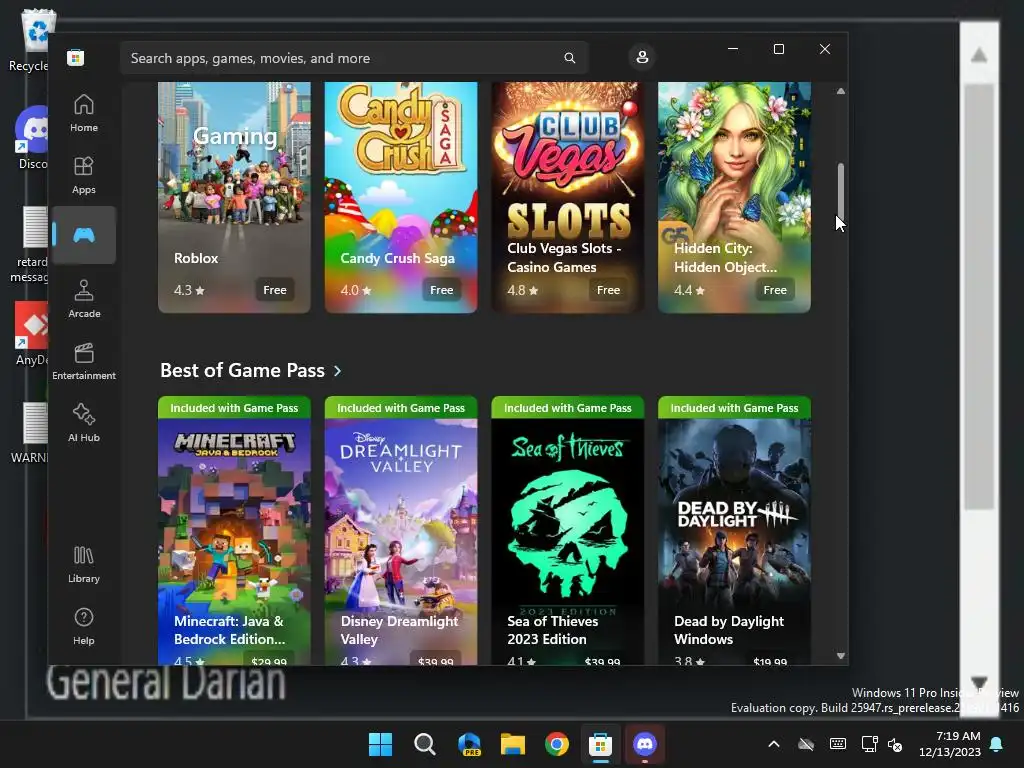
Task: Open the Entertainment section in sidebar
Action: [x=84, y=361]
